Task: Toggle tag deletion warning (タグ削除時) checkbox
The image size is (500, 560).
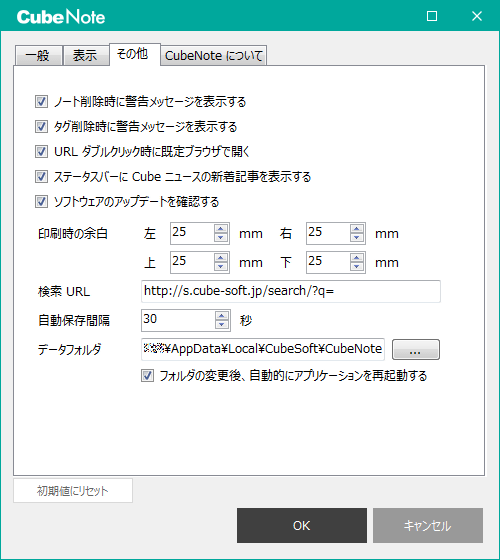Action: click(41, 127)
